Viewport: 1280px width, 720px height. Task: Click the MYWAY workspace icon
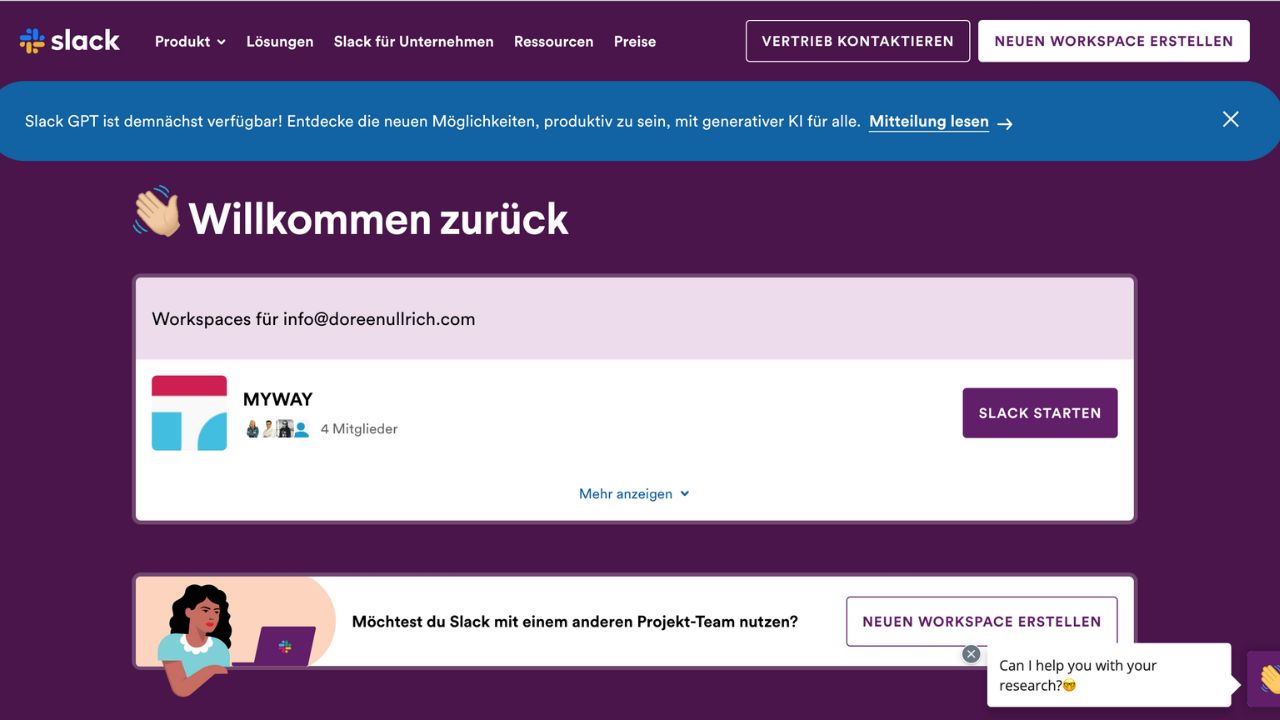[189, 412]
